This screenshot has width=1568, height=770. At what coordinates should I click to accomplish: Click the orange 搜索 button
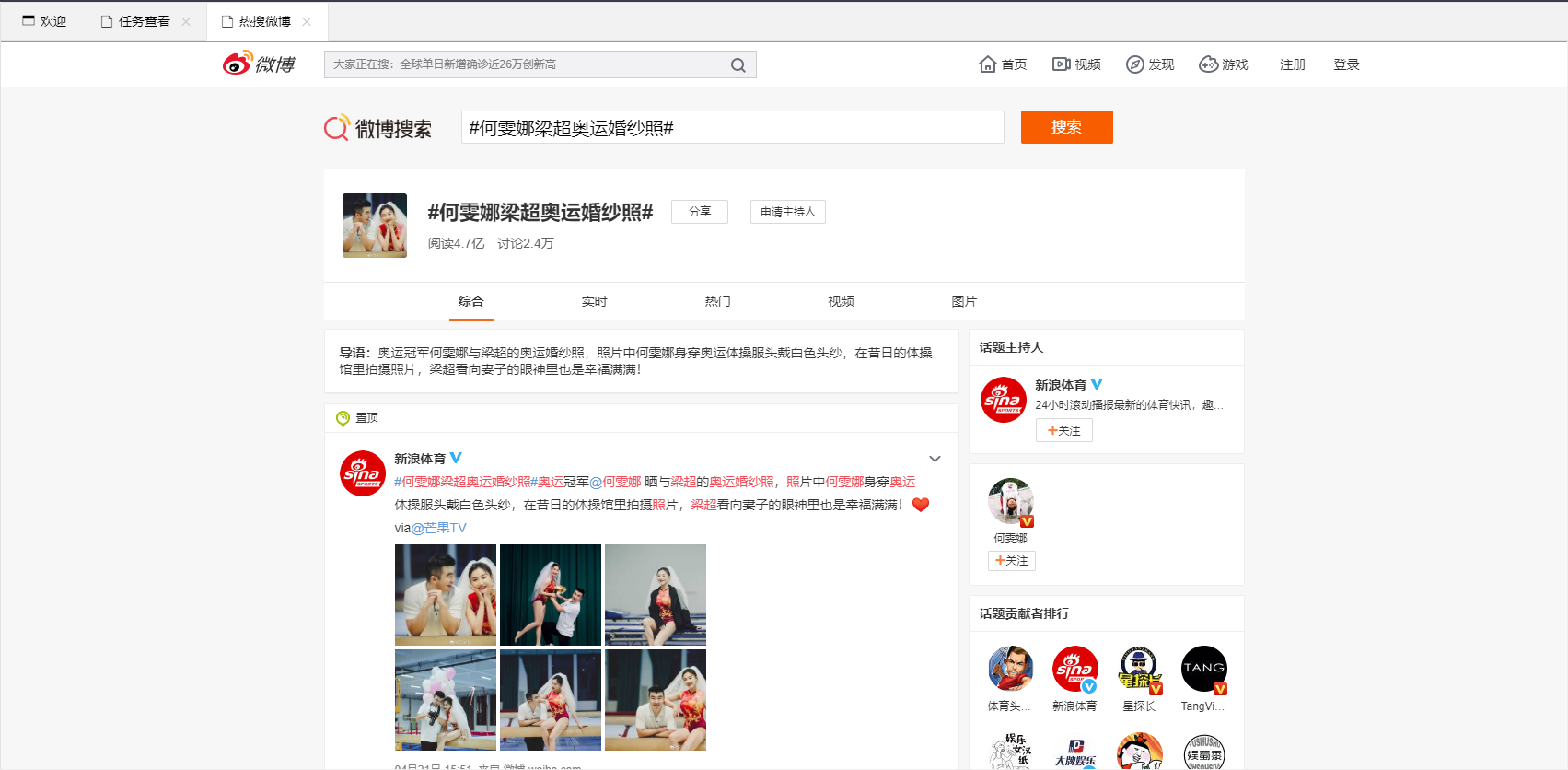click(x=1067, y=127)
